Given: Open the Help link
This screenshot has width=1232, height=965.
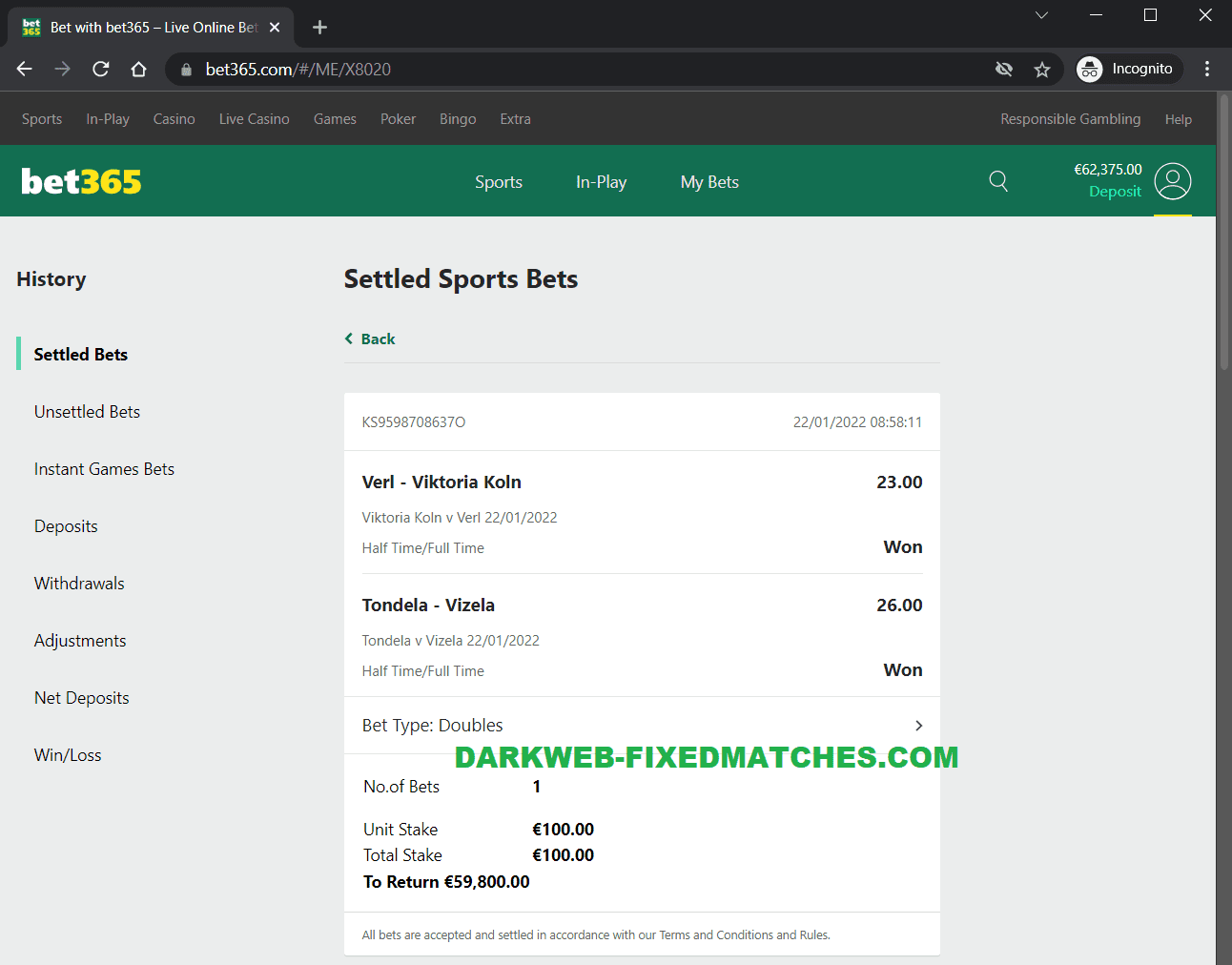Looking at the screenshot, I should [x=1178, y=119].
